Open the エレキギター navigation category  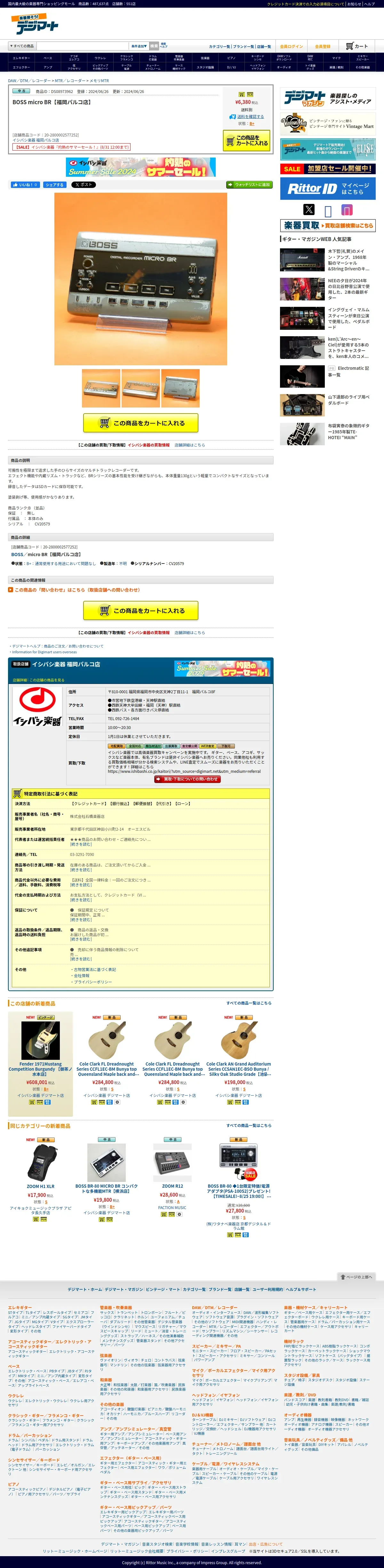point(21,58)
